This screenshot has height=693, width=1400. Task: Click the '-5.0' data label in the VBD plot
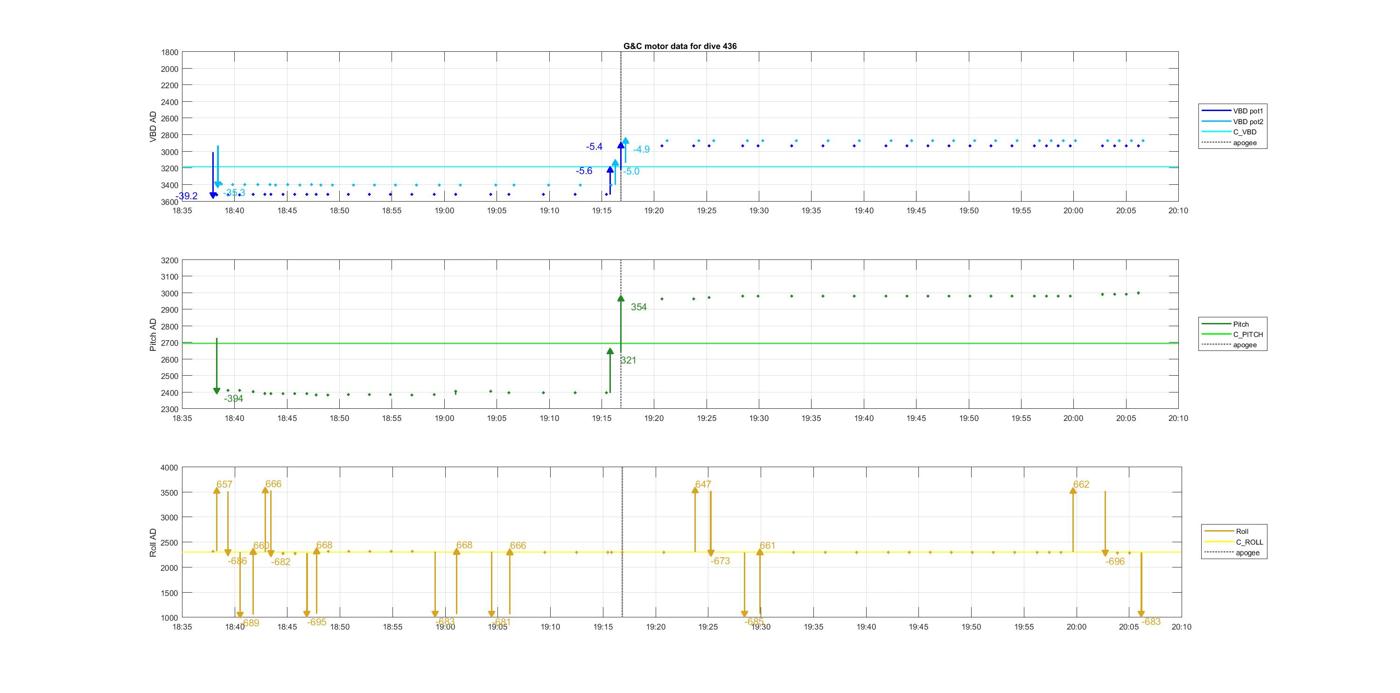point(631,172)
